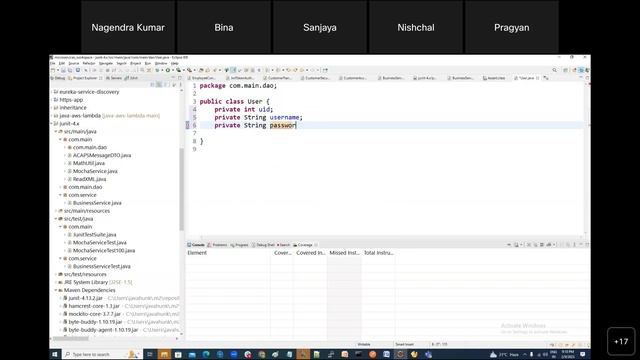640x360 pixels.
Task: Switch to the Console tab
Action: pos(196,245)
